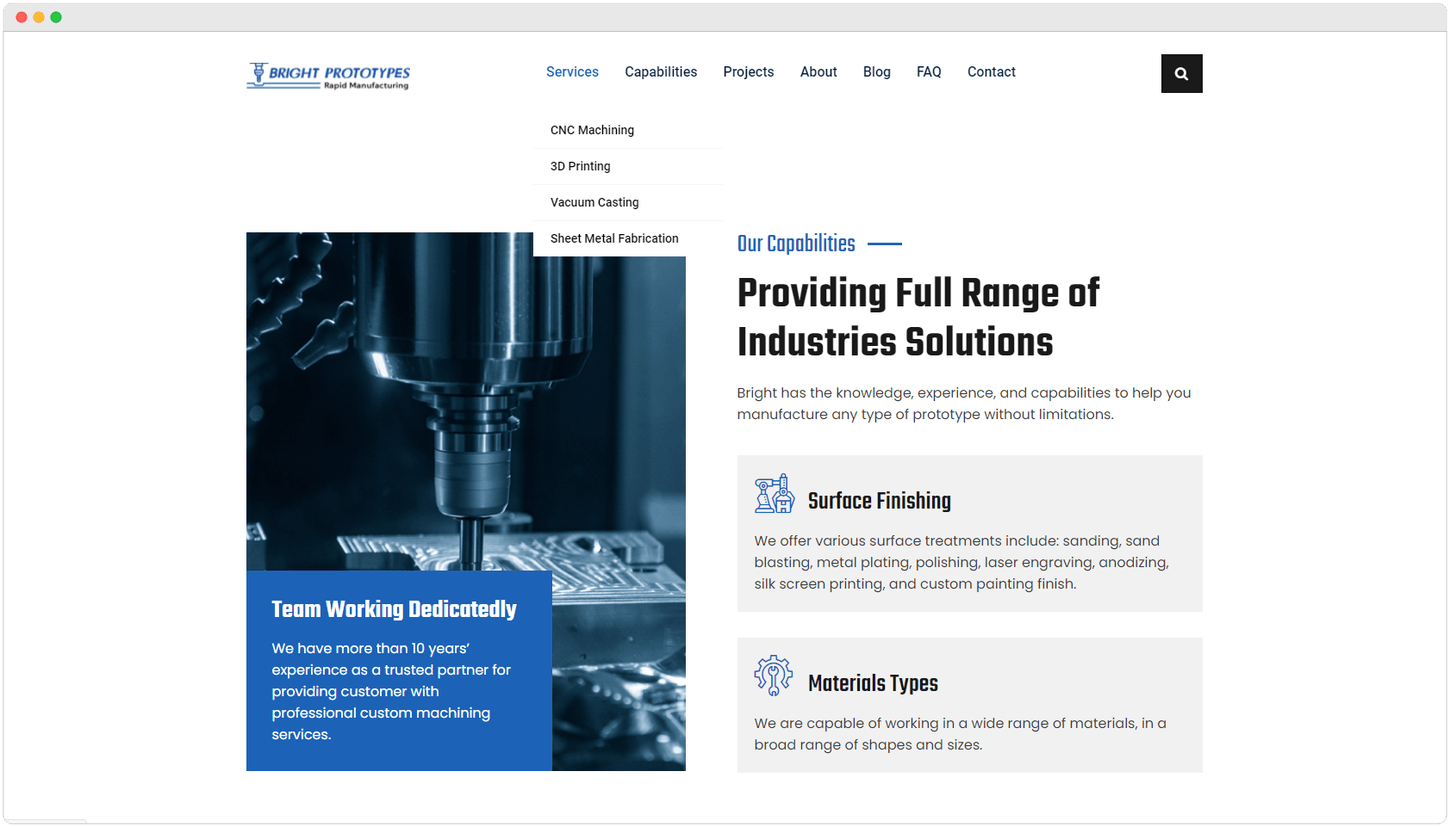This screenshot has width=1450, height=827.
Task: Open the Capabilities menu item
Action: [661, 72]
